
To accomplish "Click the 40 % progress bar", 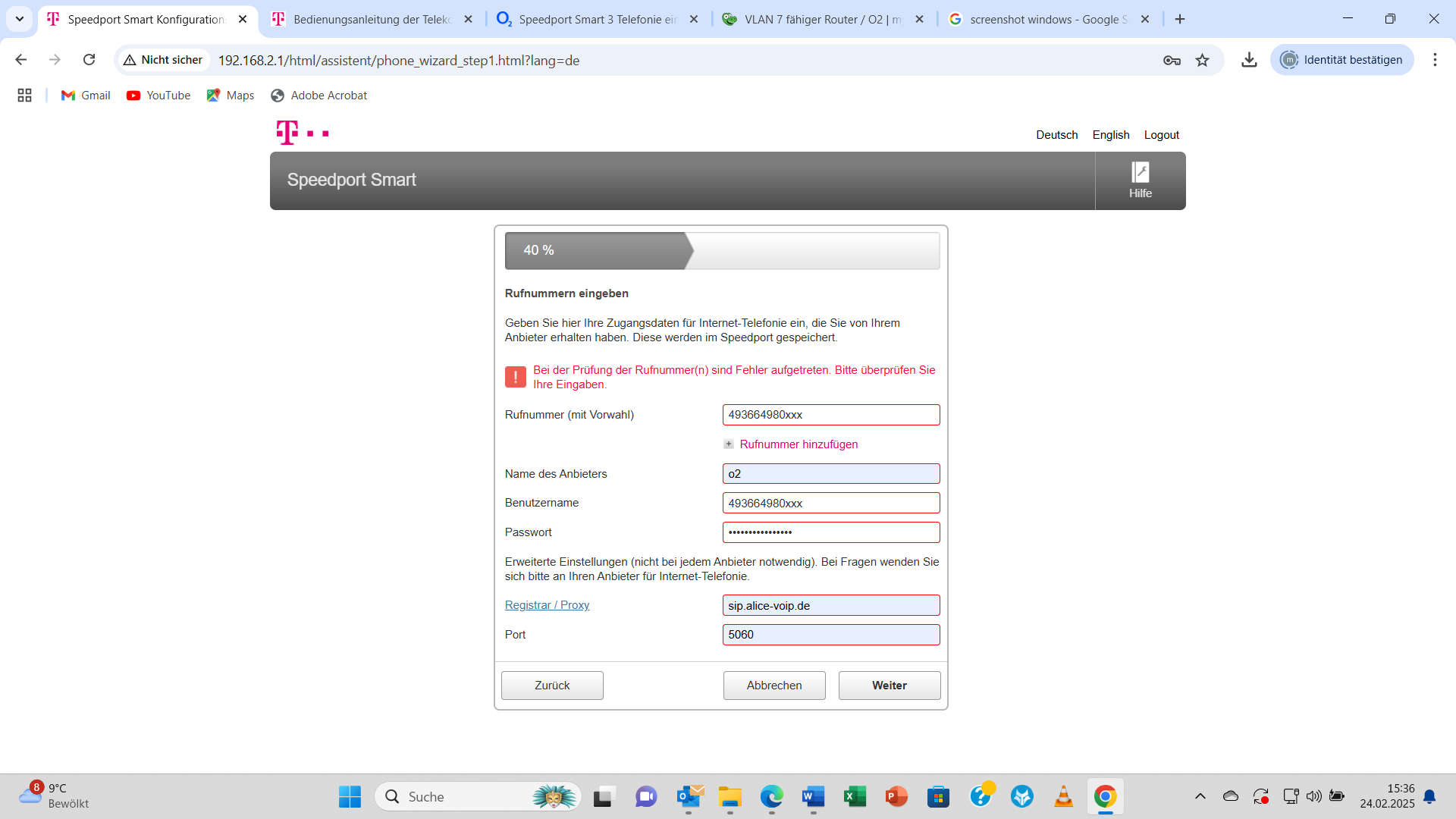I will 722,251.
